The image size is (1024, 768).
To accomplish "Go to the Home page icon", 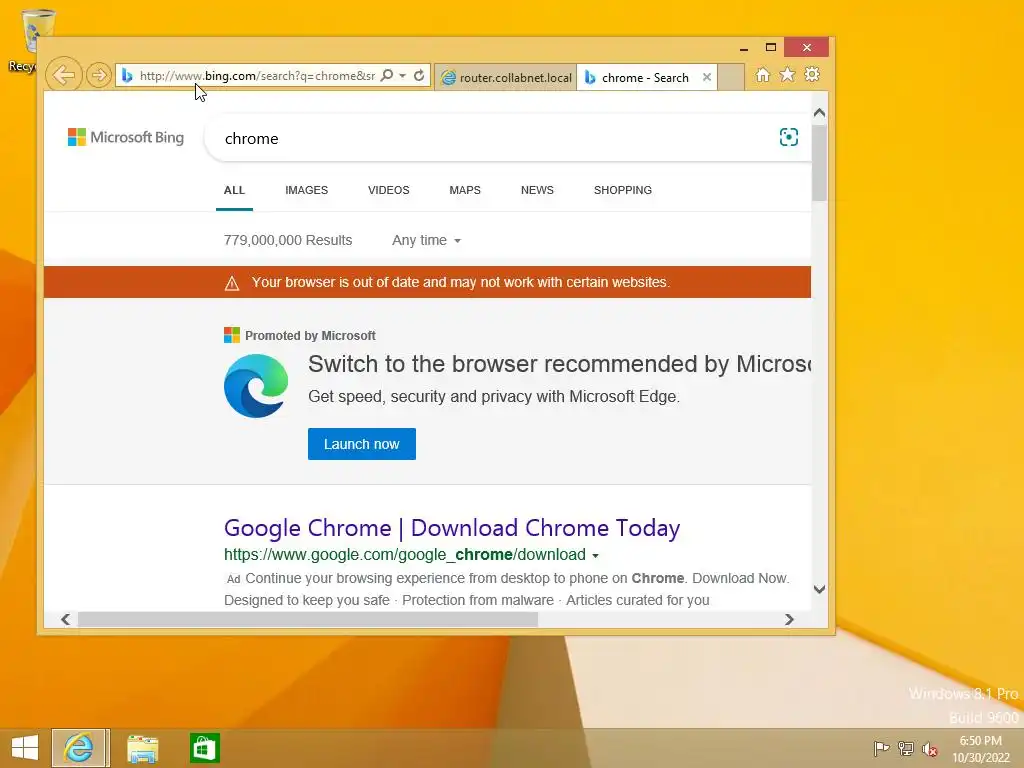I will [x=763, y=75].
